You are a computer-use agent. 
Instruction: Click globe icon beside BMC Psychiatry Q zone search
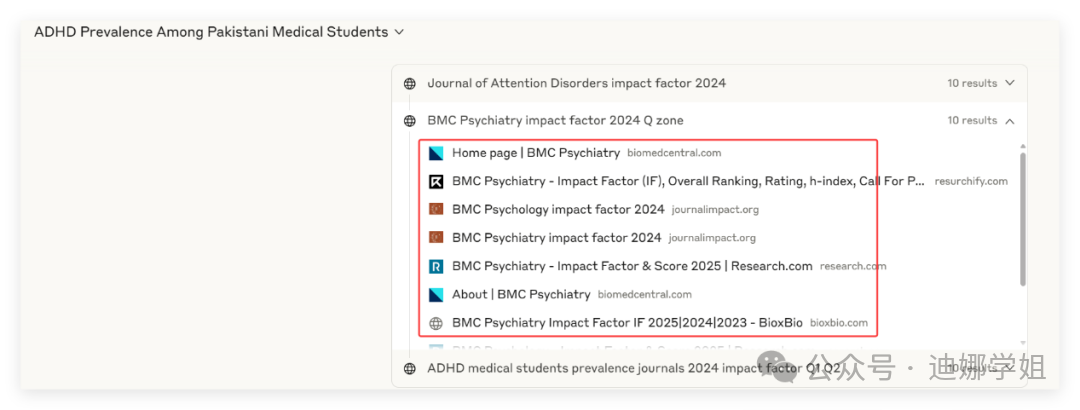[x=410, y=121]
